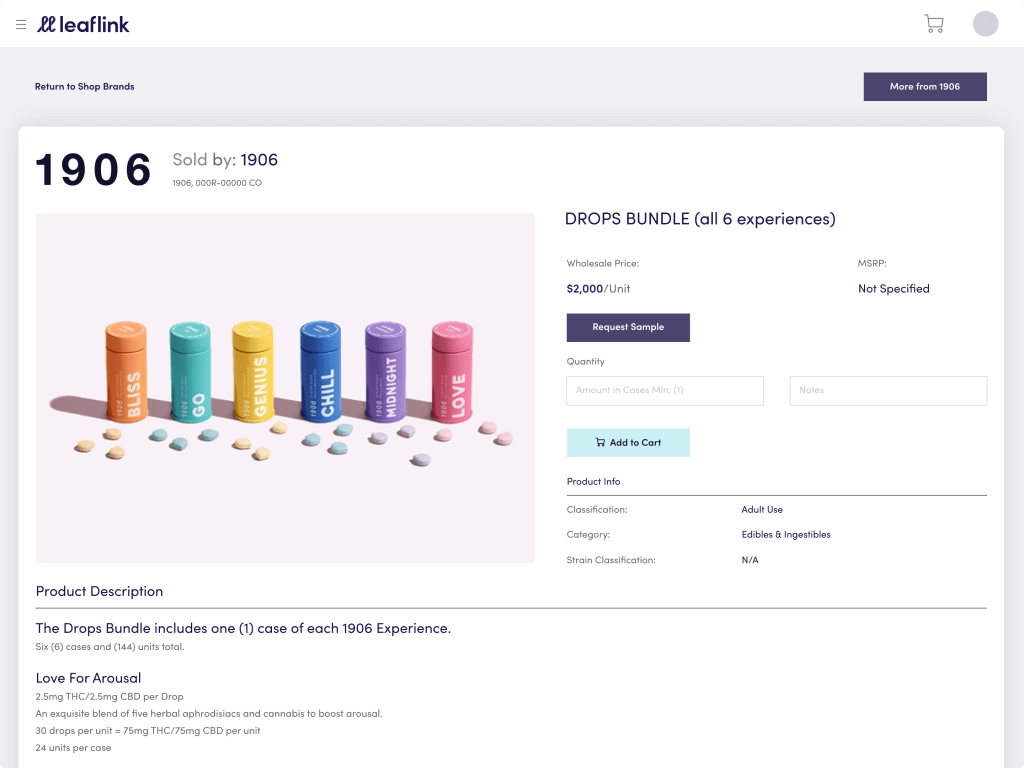Click the $2,000/Unit wholesale price

pos(598,289)
